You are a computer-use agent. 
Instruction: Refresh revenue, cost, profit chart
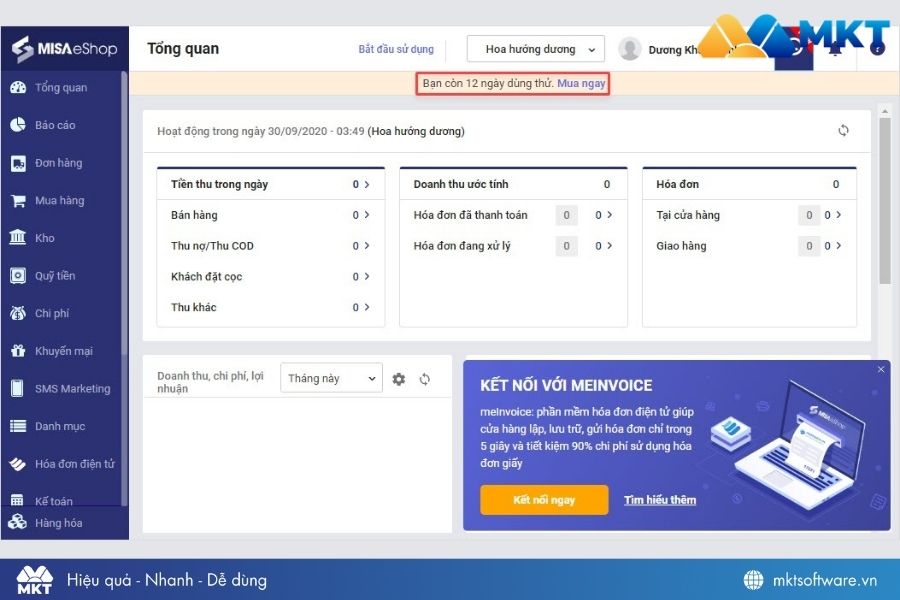click(x=425, y=379)
